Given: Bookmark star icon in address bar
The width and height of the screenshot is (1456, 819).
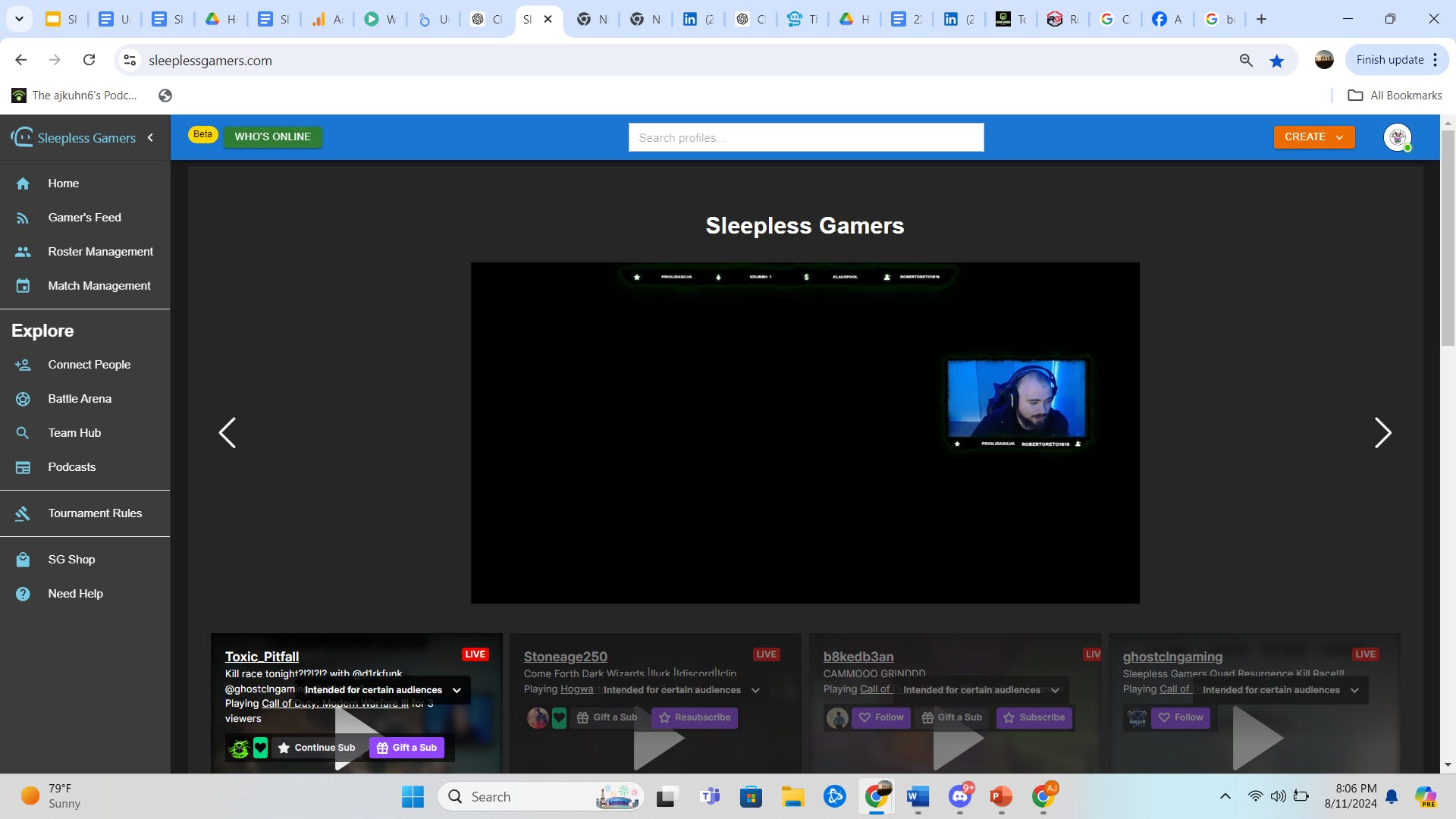Looking at the screenshot, I should 1277,61.
